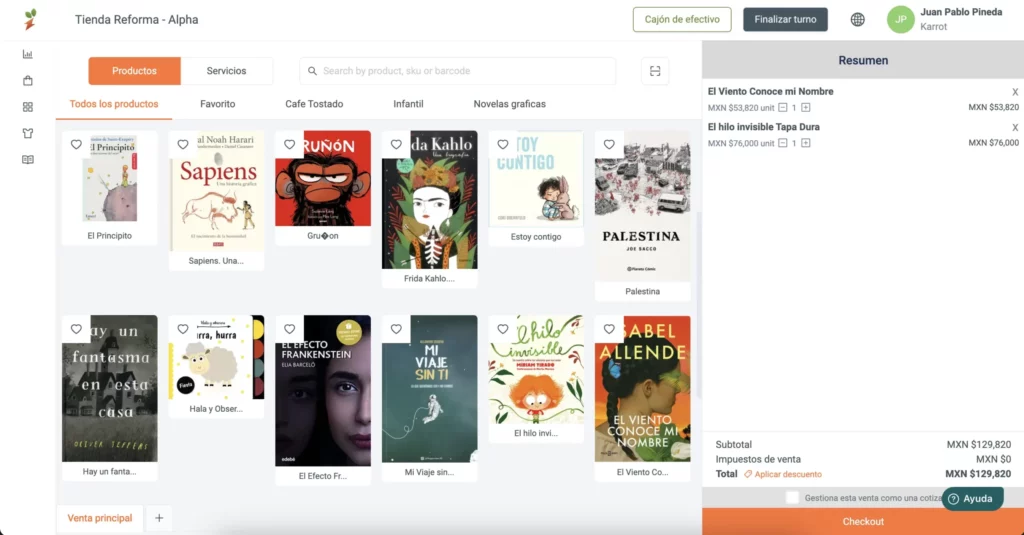Click the globe language icon

(x=857, y=20)
